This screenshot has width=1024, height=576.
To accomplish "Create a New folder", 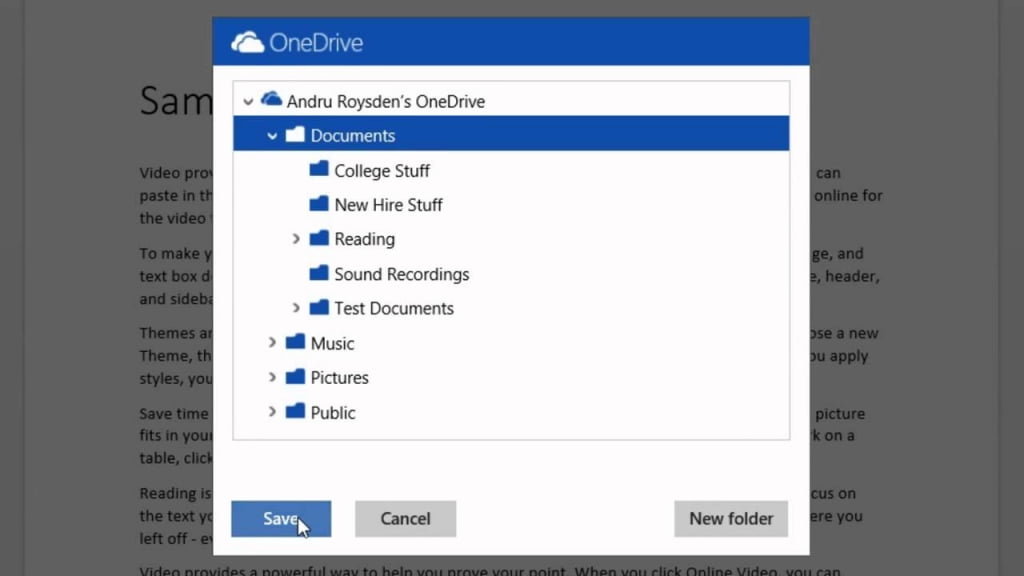I will point(731,518).
